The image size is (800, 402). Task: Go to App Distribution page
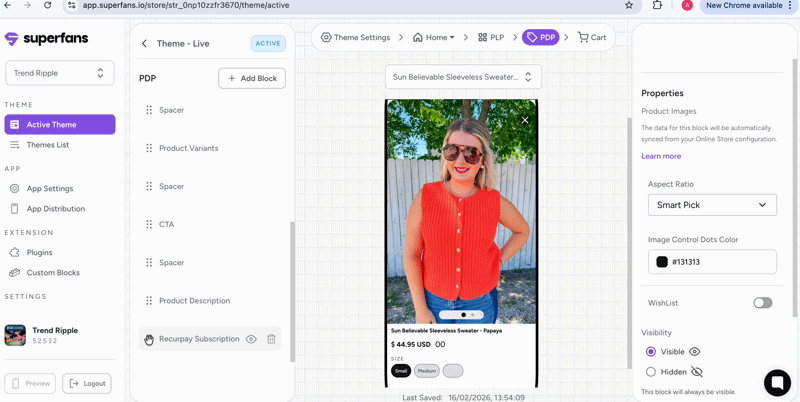(x=55, y=209)
